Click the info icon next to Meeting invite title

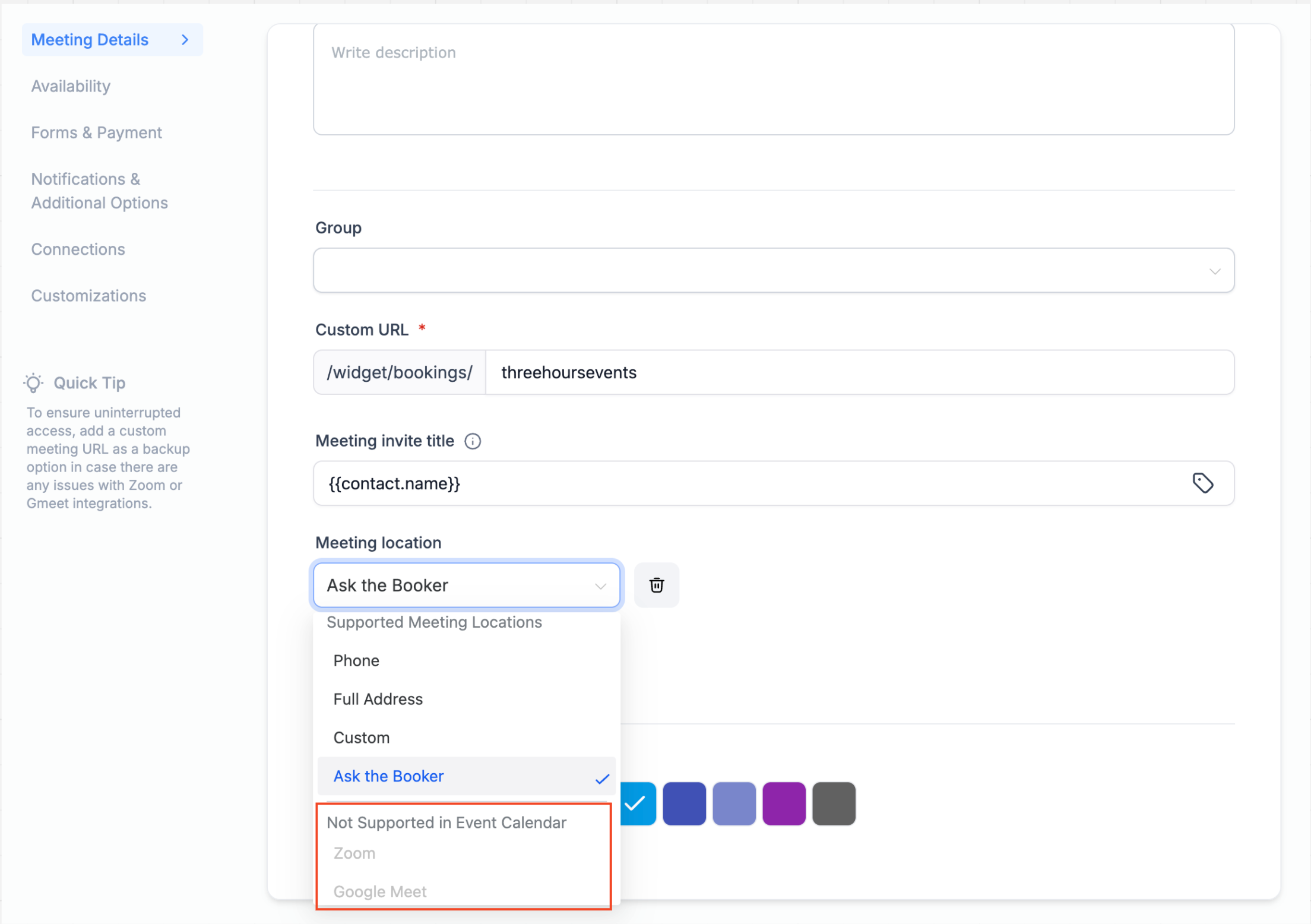473,441
